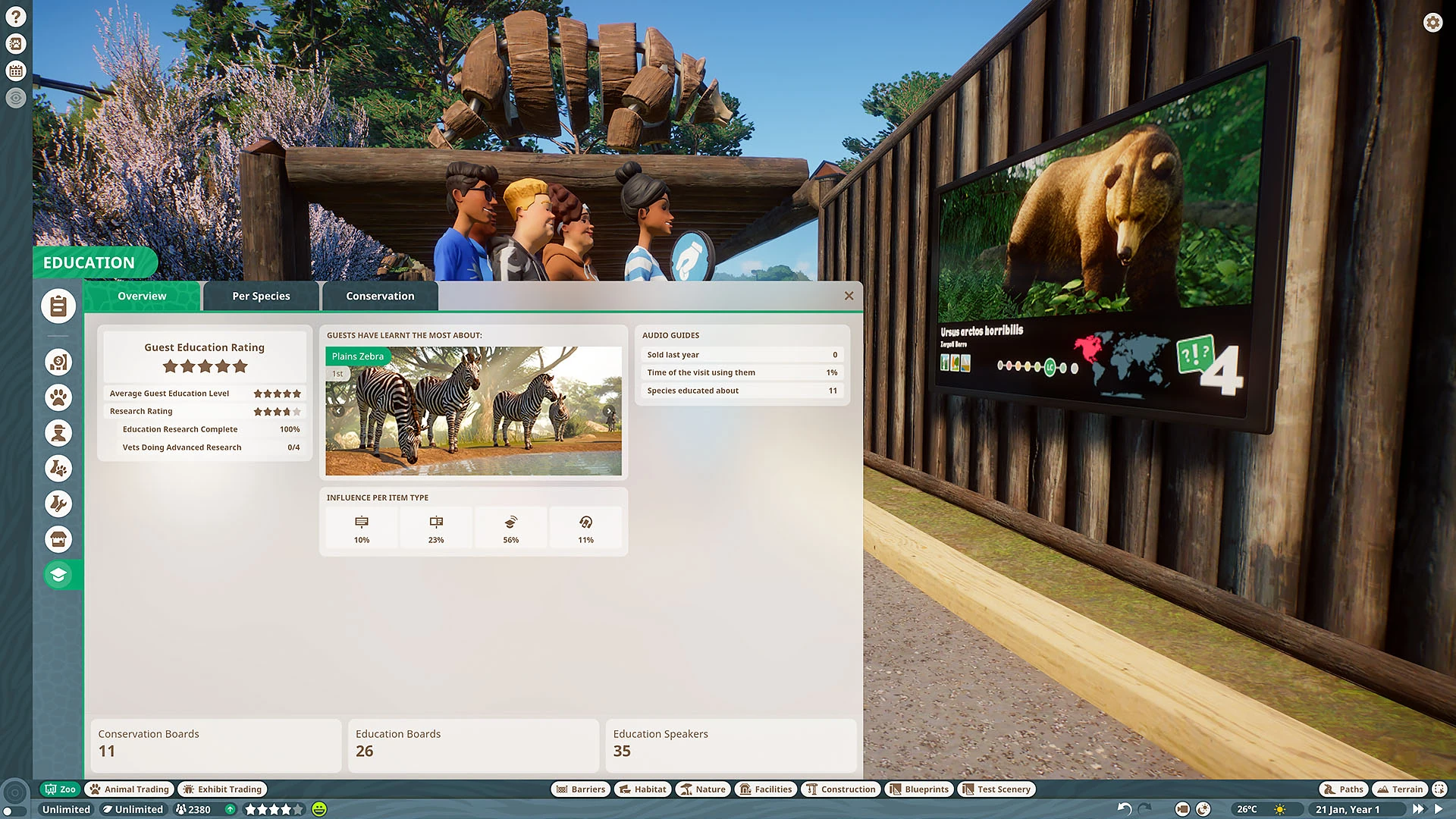Flip the bottom-left switch toggle
The image size is (1456, 819).
pyautogui.click(x=15, y=811)
